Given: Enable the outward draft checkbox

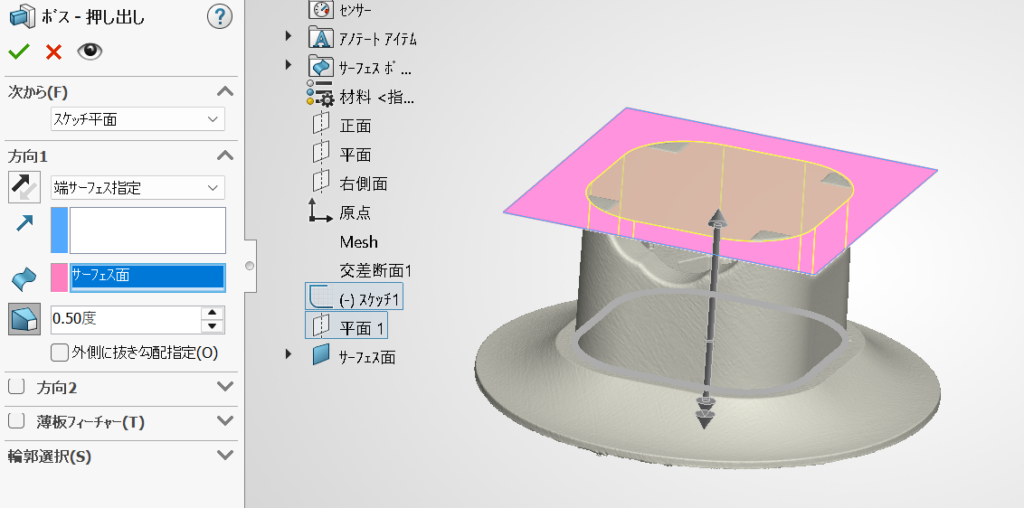Looking at the screenshot, I should pos(59,352).
